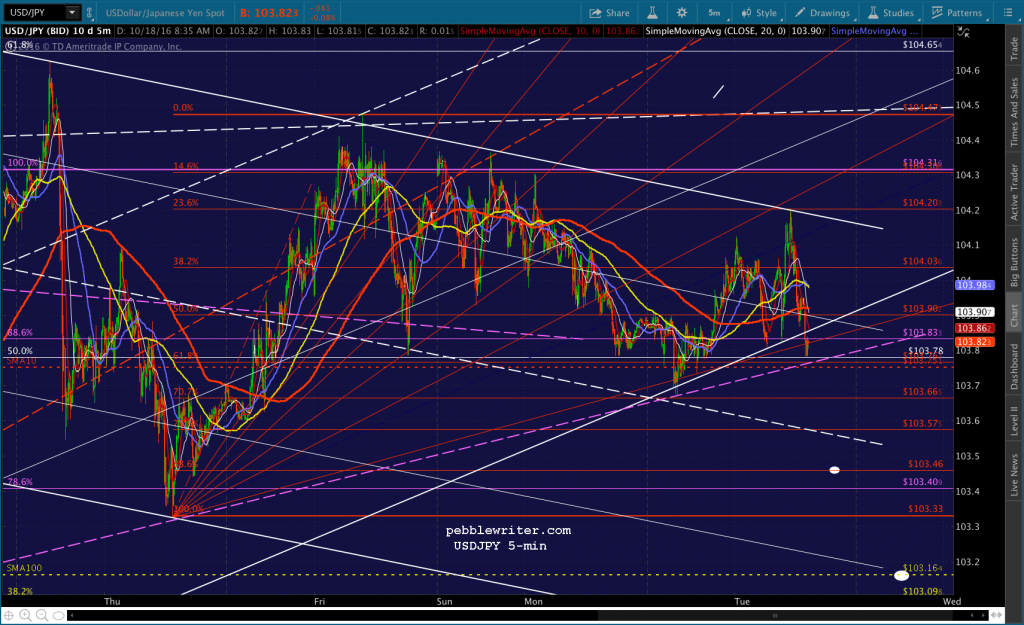This screenshot has height=625, width=1024.
Task: Click the $103.57 Fibonacci level label
Action: coord(922,423)
